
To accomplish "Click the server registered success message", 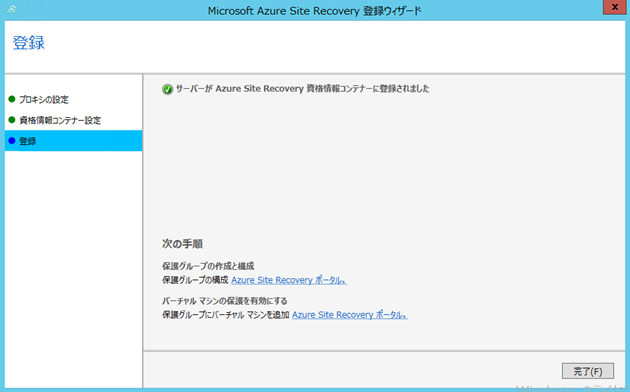I will [x=303, y=89].
